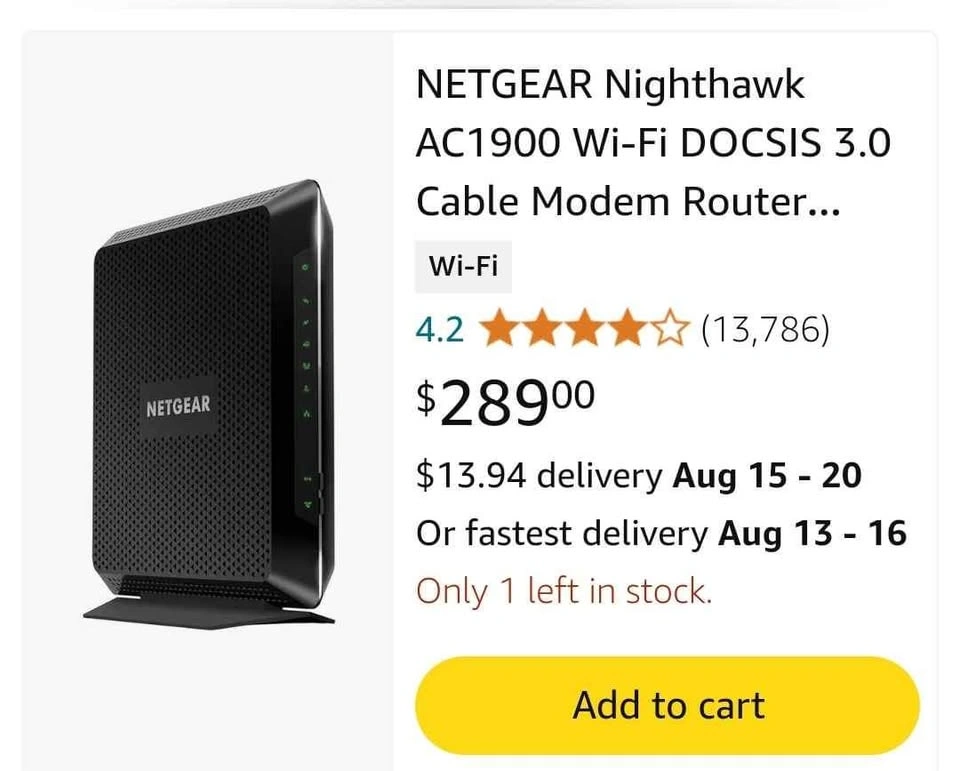Click the Aug 13 - 16 fastest delivery date
960x771 pixels.
coord(812,533)
